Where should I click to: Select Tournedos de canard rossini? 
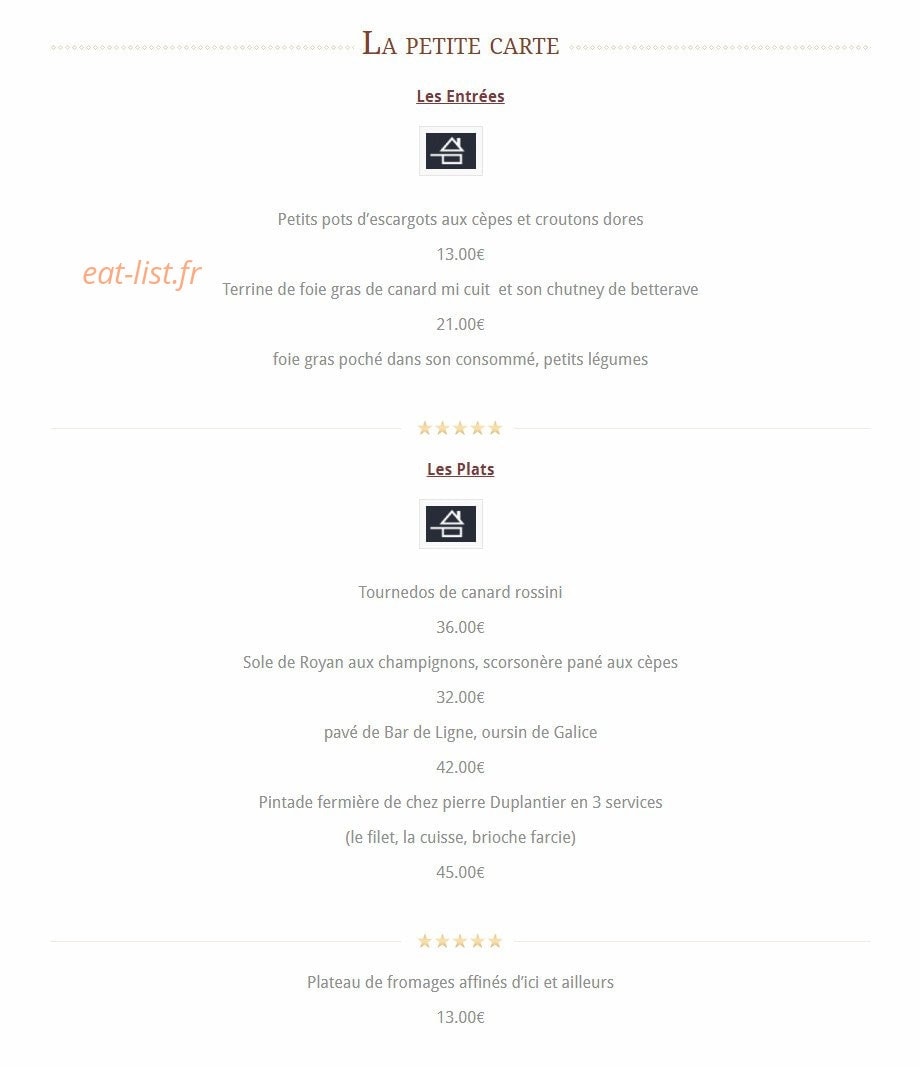[x=460, y=592]
